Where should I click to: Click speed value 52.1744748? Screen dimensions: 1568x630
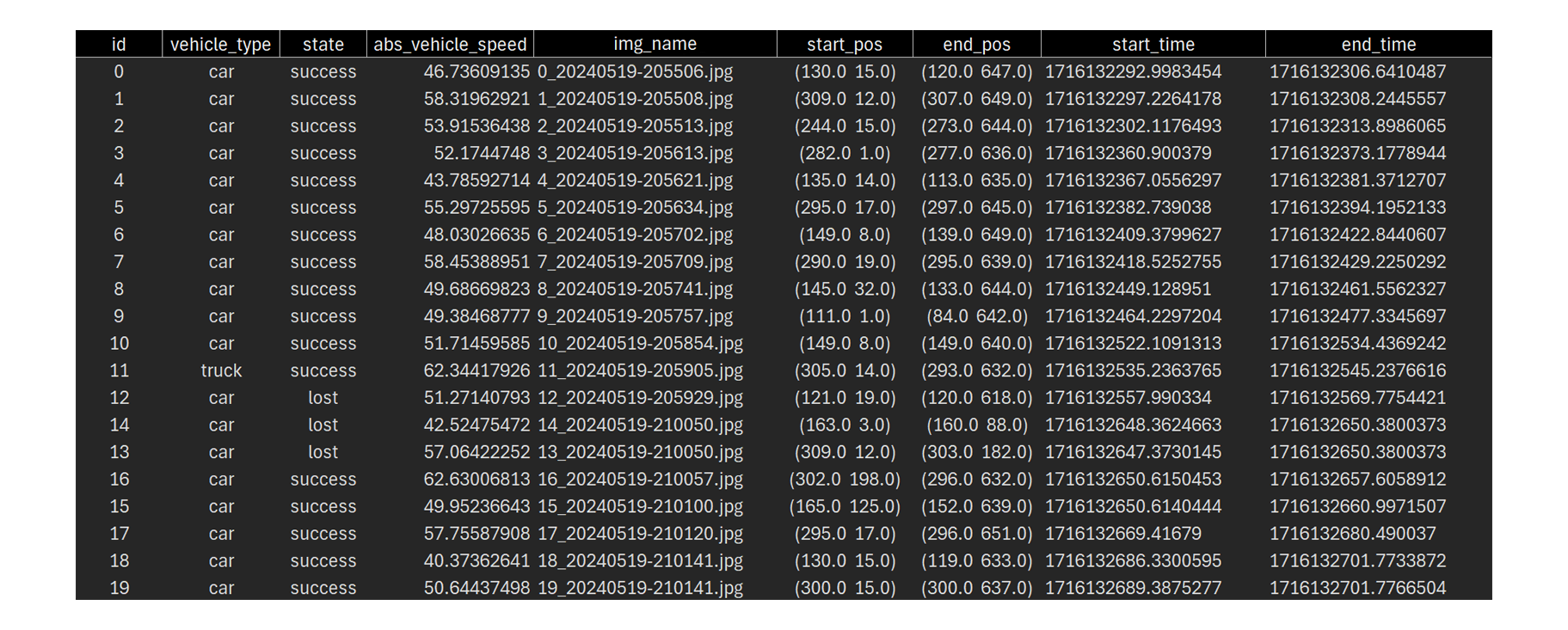pyautogui.click(x=482, y=153)
